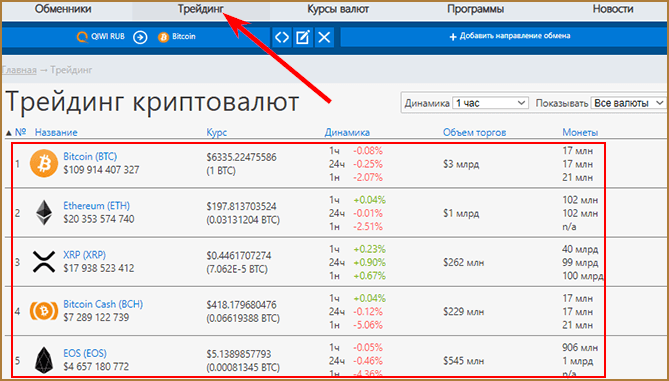Viewport: 669px width, 381px height.
Task: Open the EOS (EOS) link
Action: tap(84, 353)
